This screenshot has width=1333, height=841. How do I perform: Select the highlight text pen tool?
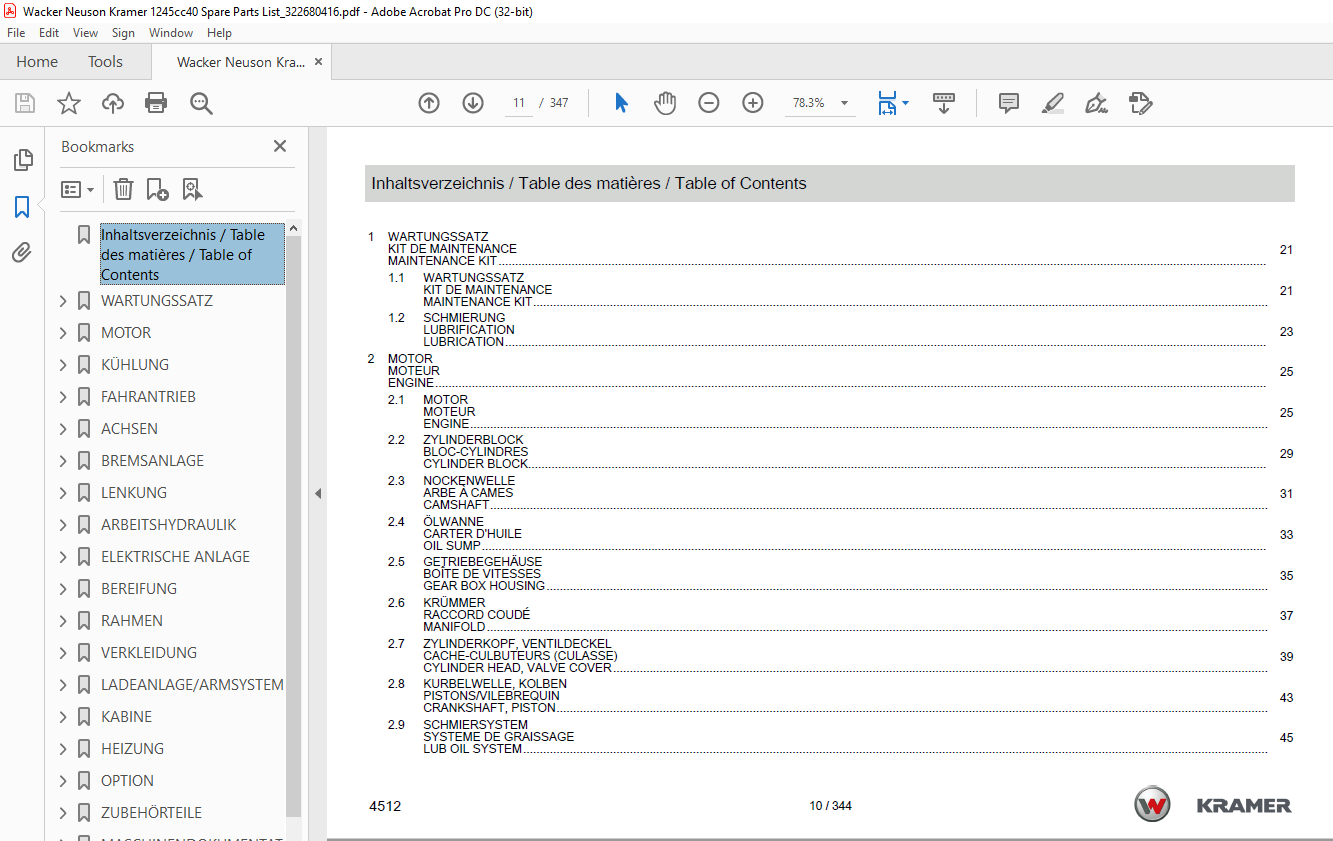click(x=1052, y=103)
